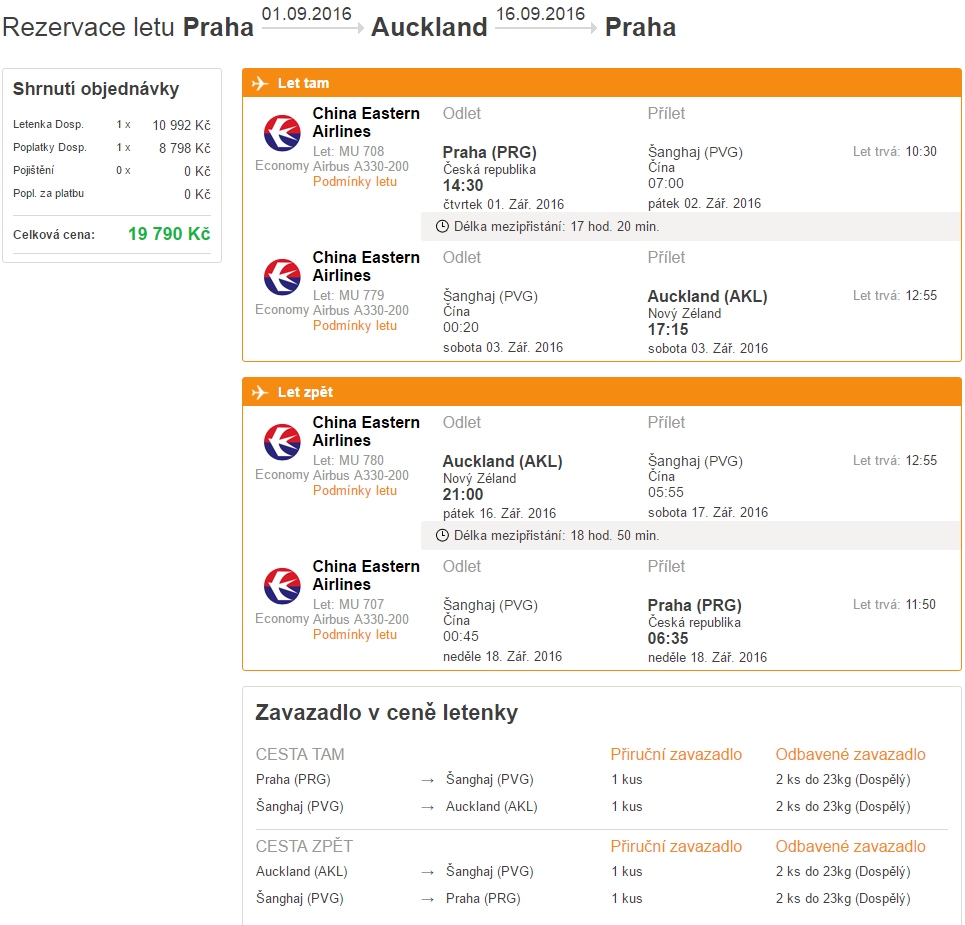Click Letenka Dosp. row label
Viewport: 965px width, 925px height.
point(48,124)
